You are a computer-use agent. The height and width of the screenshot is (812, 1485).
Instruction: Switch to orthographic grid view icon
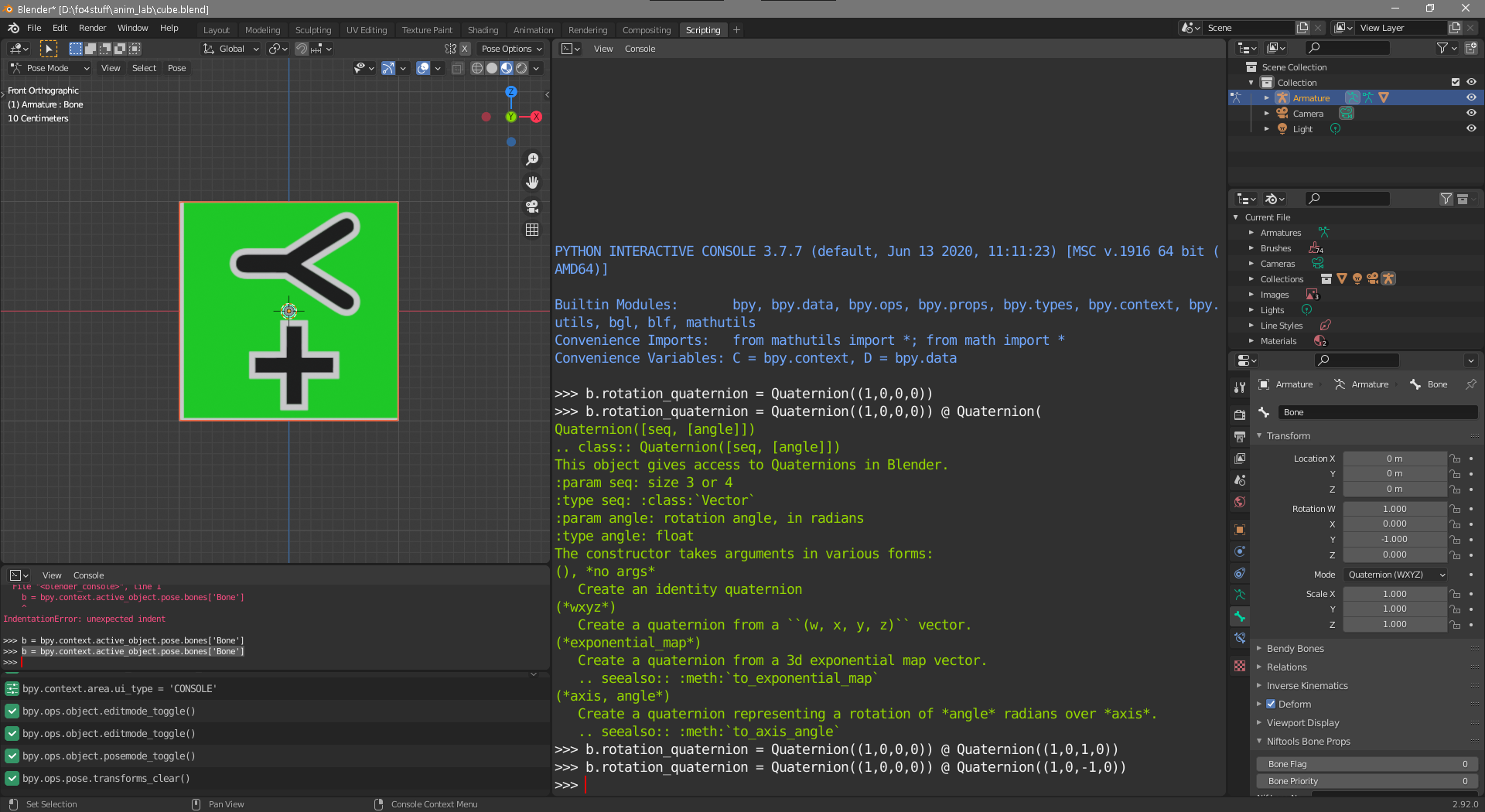(x=532, y=230)
